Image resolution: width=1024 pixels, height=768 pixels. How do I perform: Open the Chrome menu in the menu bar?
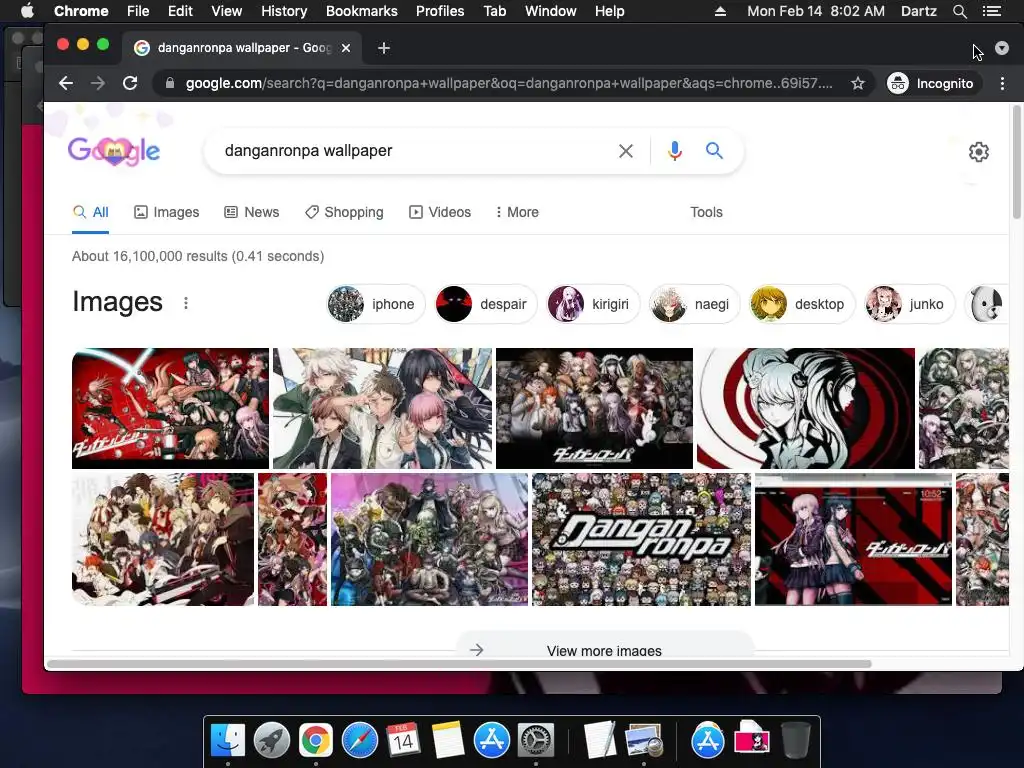(x=81, y=11)
